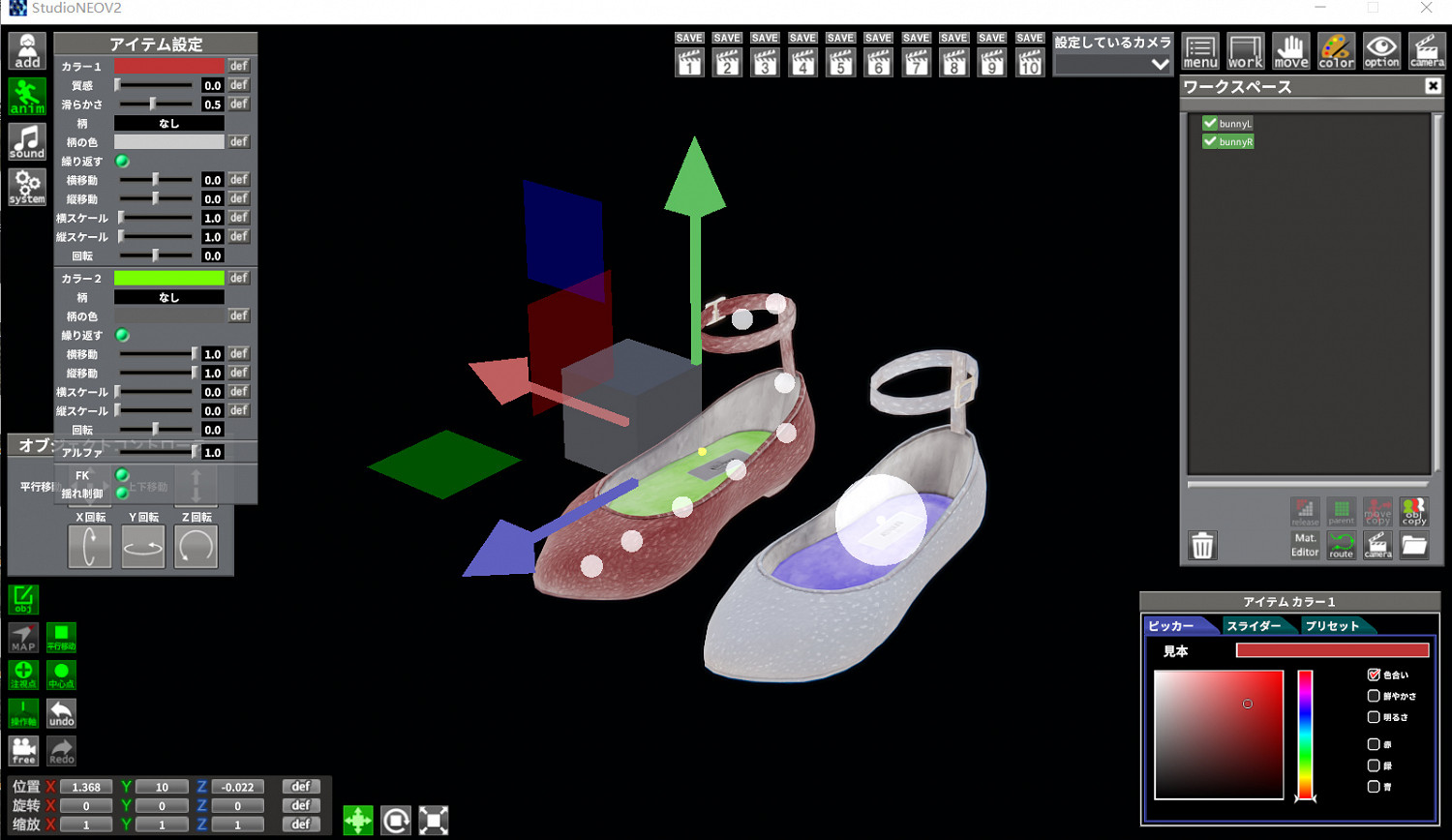Open the カラー2 柄 pattern selector
The width and height of the screenshot is (1452, 840).
[x=168, y=297]
